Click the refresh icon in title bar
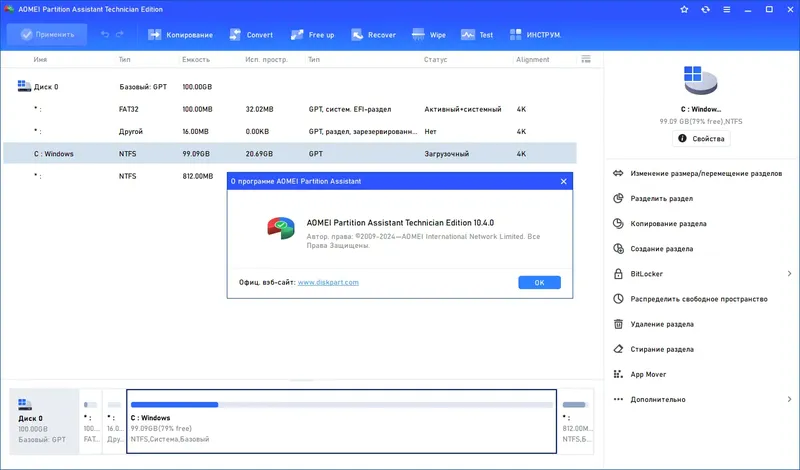The height and width of the screenshot is (470, 800). coord(705,9)
